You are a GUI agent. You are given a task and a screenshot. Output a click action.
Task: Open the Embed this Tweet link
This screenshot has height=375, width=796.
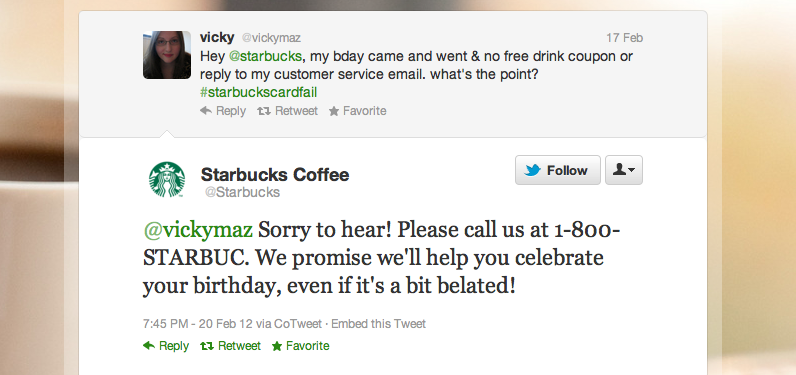tap(379, 324)
